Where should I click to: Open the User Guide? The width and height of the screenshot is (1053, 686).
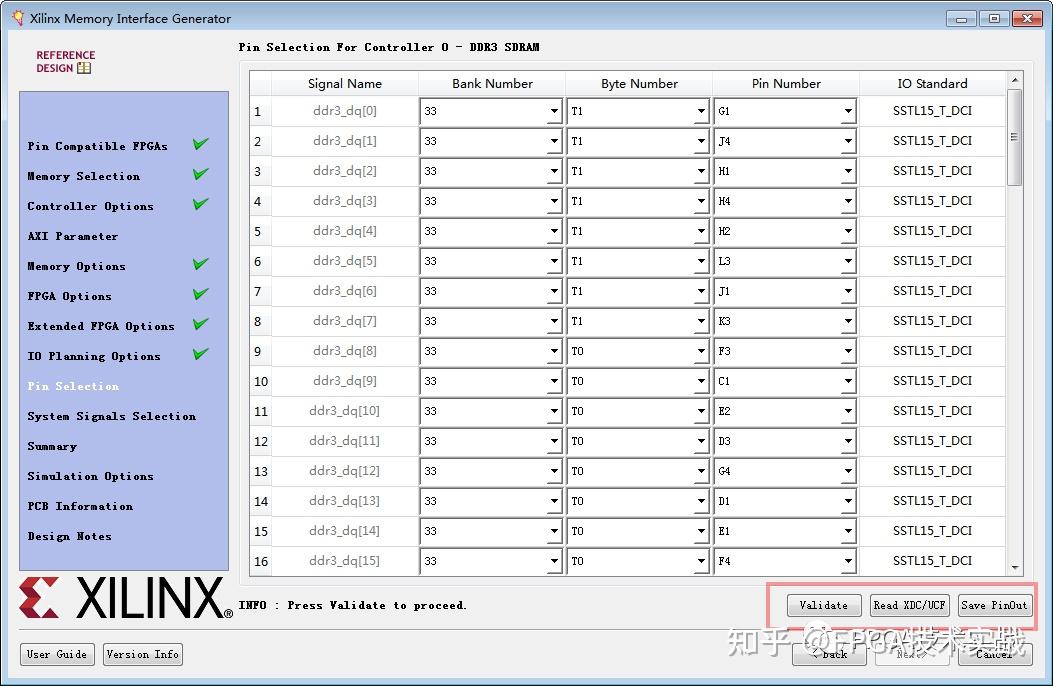(x=56, y=654)
